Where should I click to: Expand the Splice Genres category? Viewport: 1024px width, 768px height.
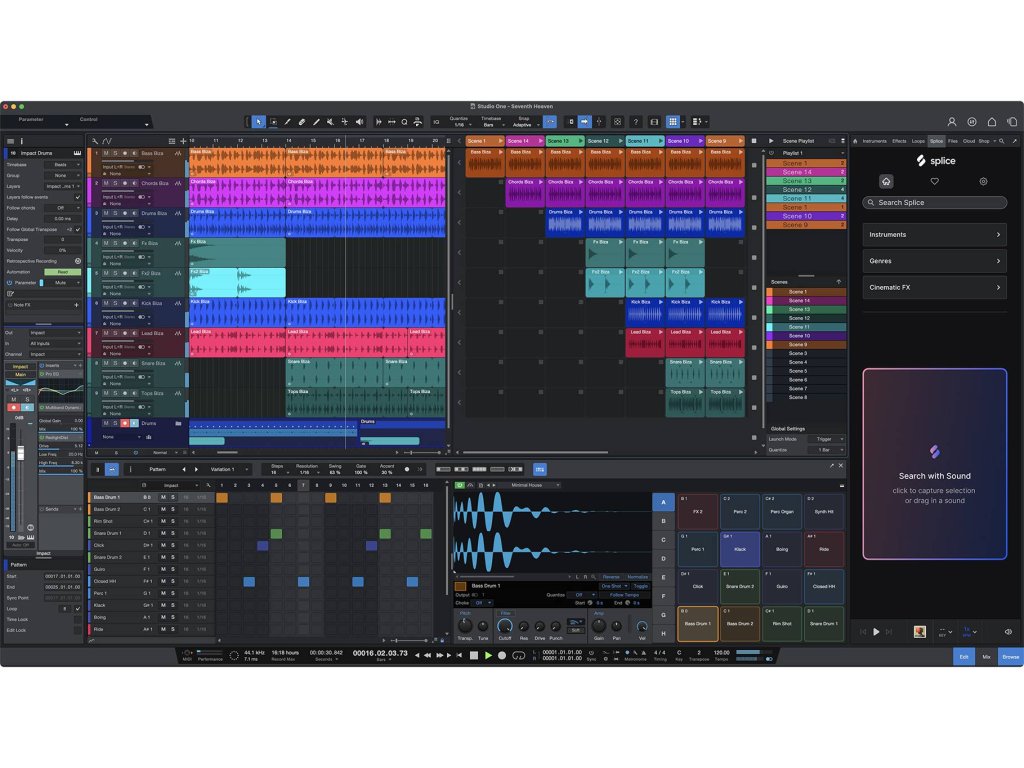[x=935, y=261]
